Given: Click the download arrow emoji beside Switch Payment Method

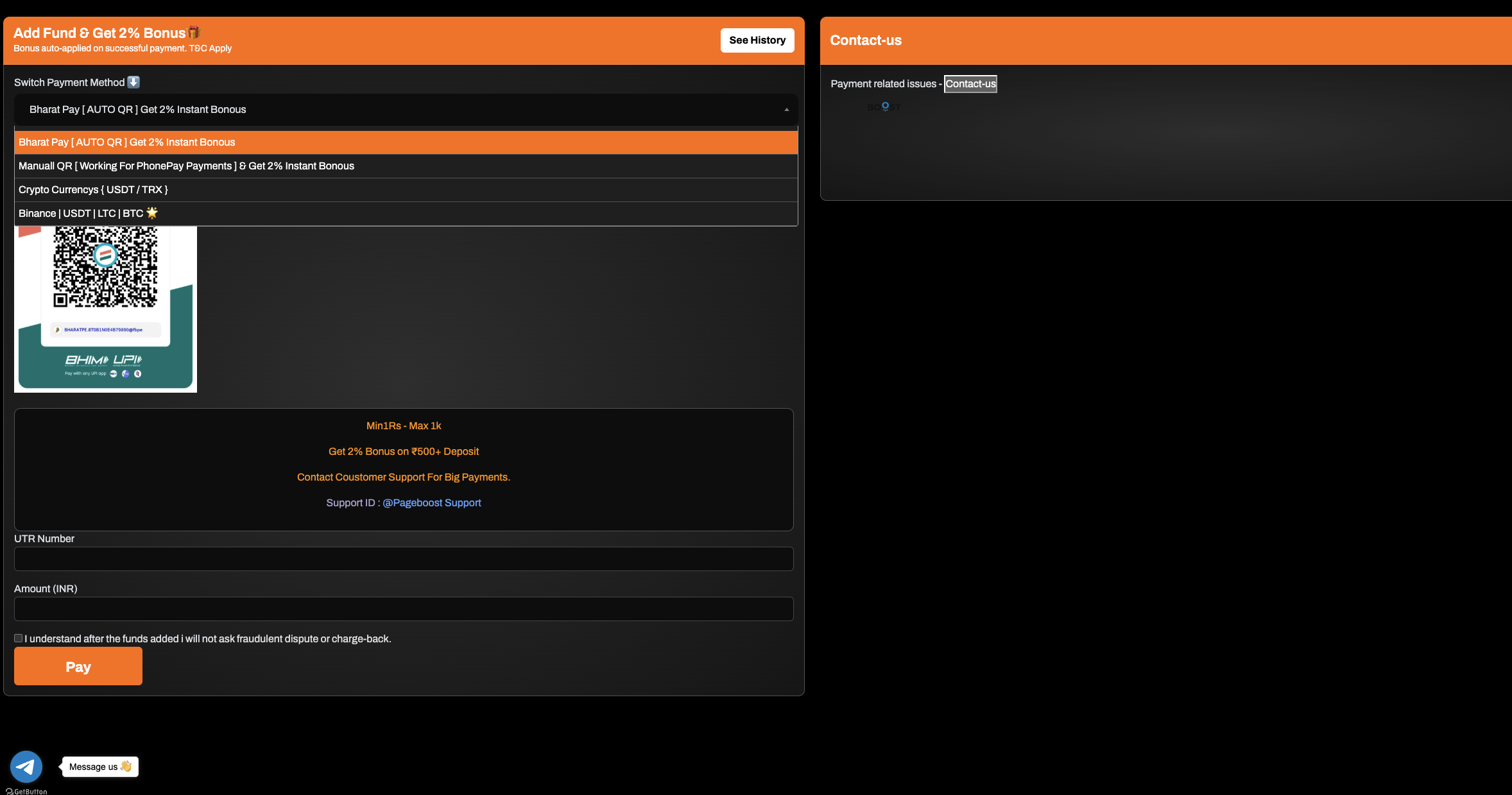Looking at the screenshot, I should (x=133, y=82).
